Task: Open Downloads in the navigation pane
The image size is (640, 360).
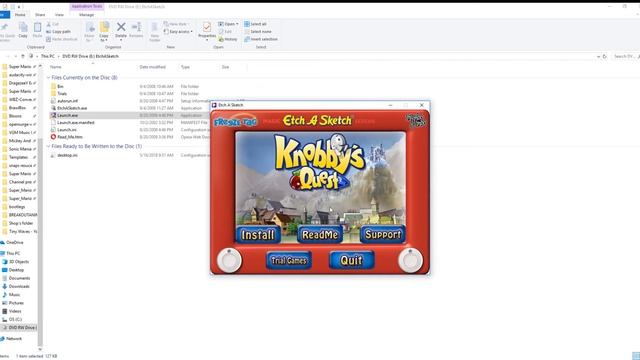Action: (19, 286)
